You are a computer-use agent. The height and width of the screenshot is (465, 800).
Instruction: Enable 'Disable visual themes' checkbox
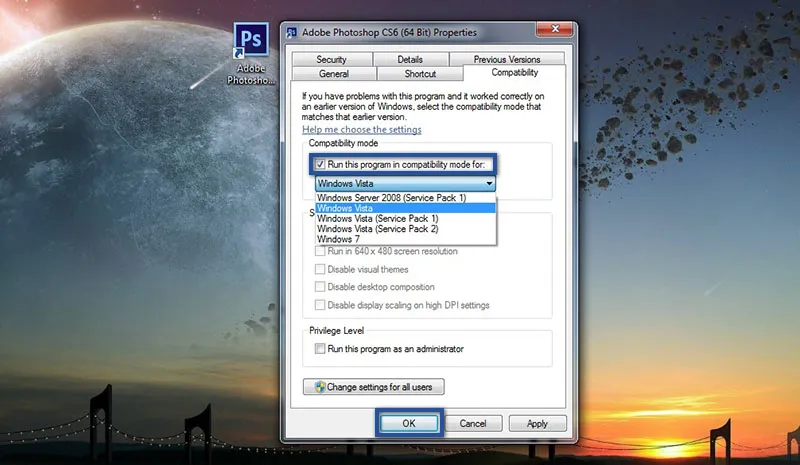click(320, 269)
